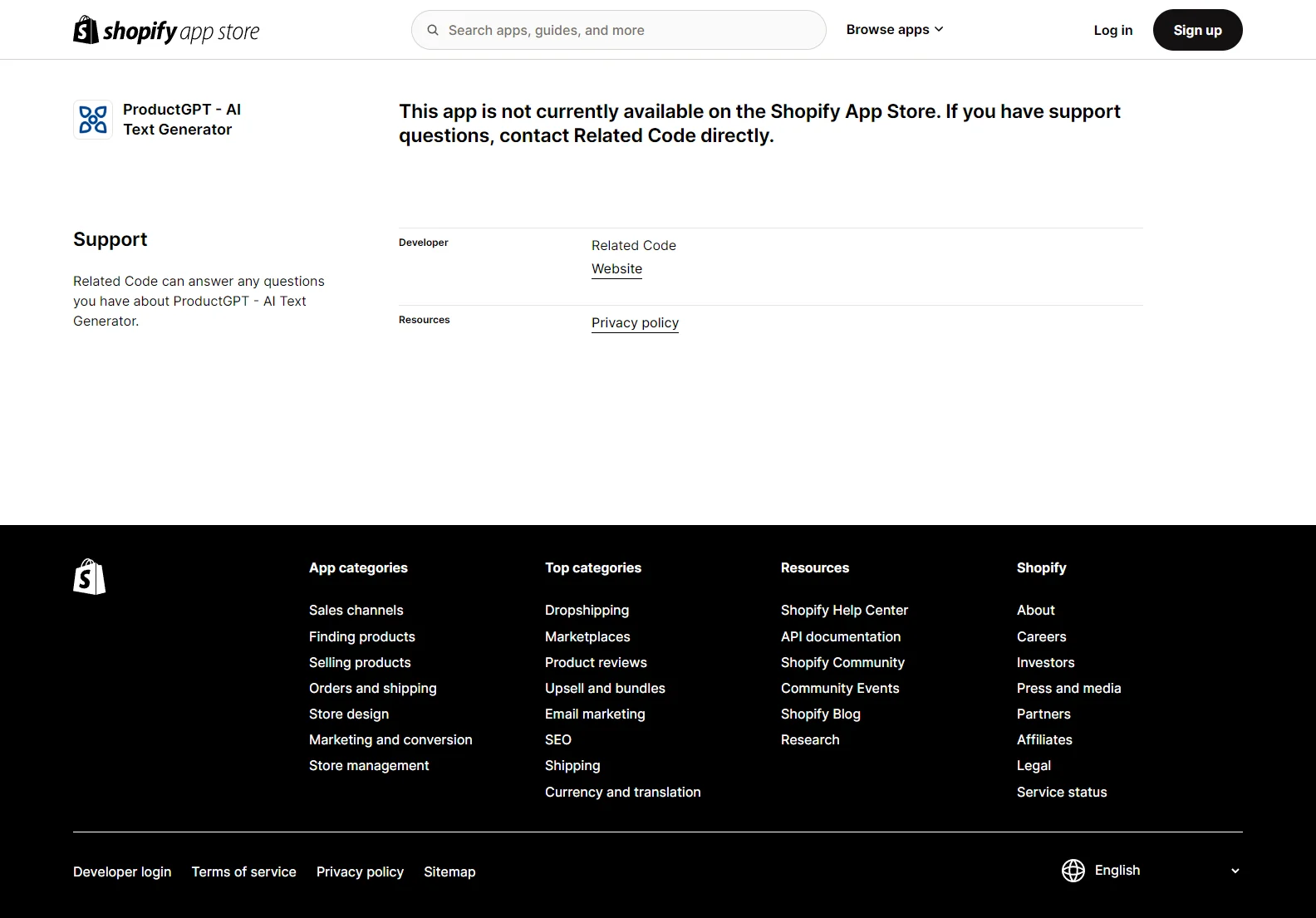Go to Shopify Community
Screen dimensions: 1316x918
842,663
